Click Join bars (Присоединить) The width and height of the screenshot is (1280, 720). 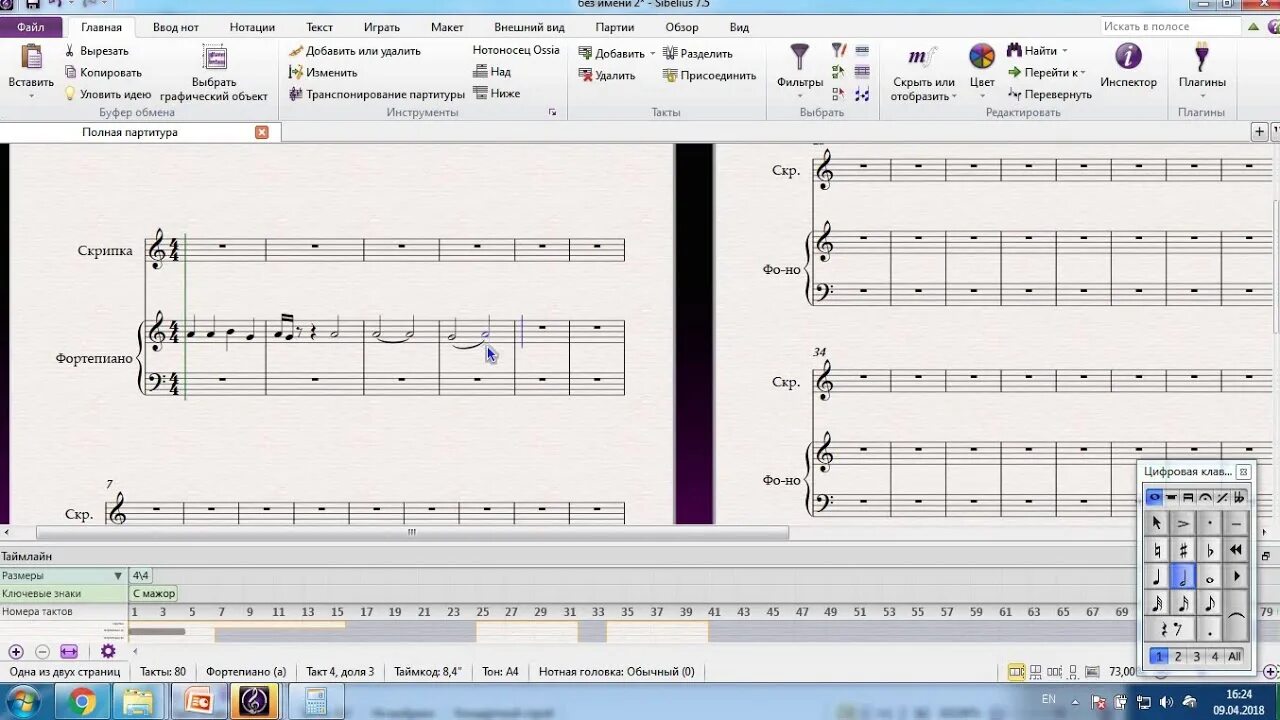[710, 75]
